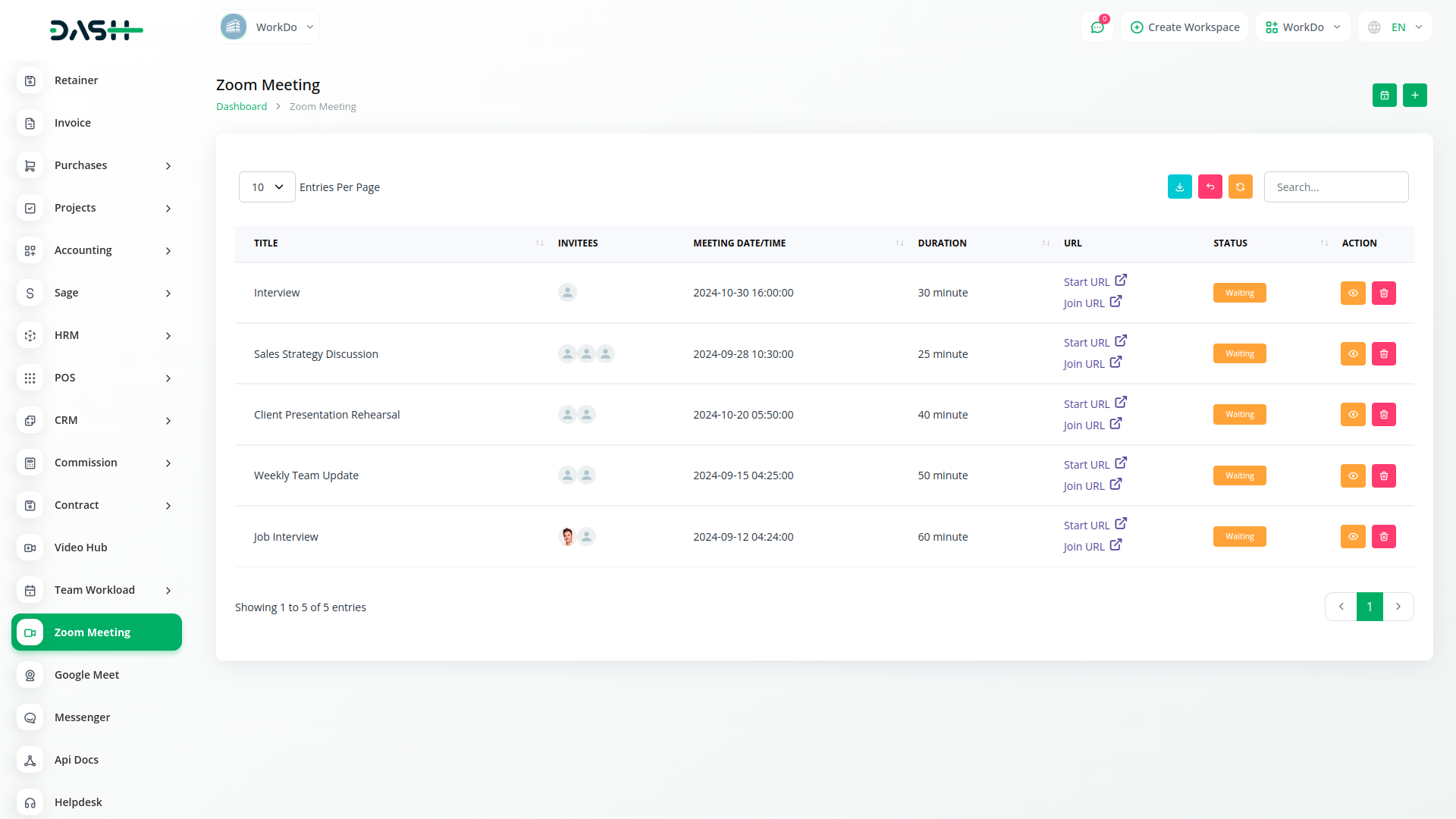Click the Create Workspace button
1456x819 pixels.
coord(1185,27)
